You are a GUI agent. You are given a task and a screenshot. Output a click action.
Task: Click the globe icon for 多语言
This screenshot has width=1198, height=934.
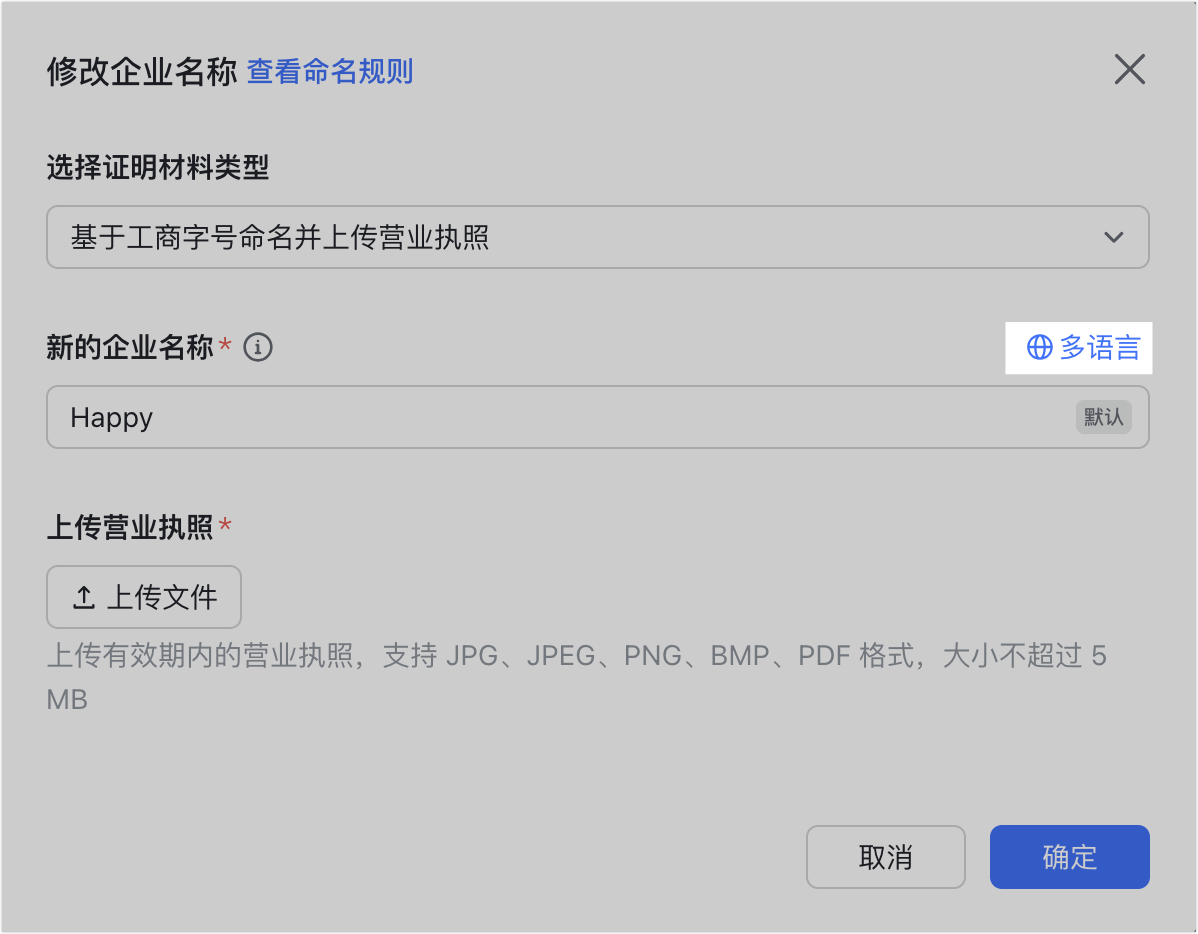(1039, 347)
